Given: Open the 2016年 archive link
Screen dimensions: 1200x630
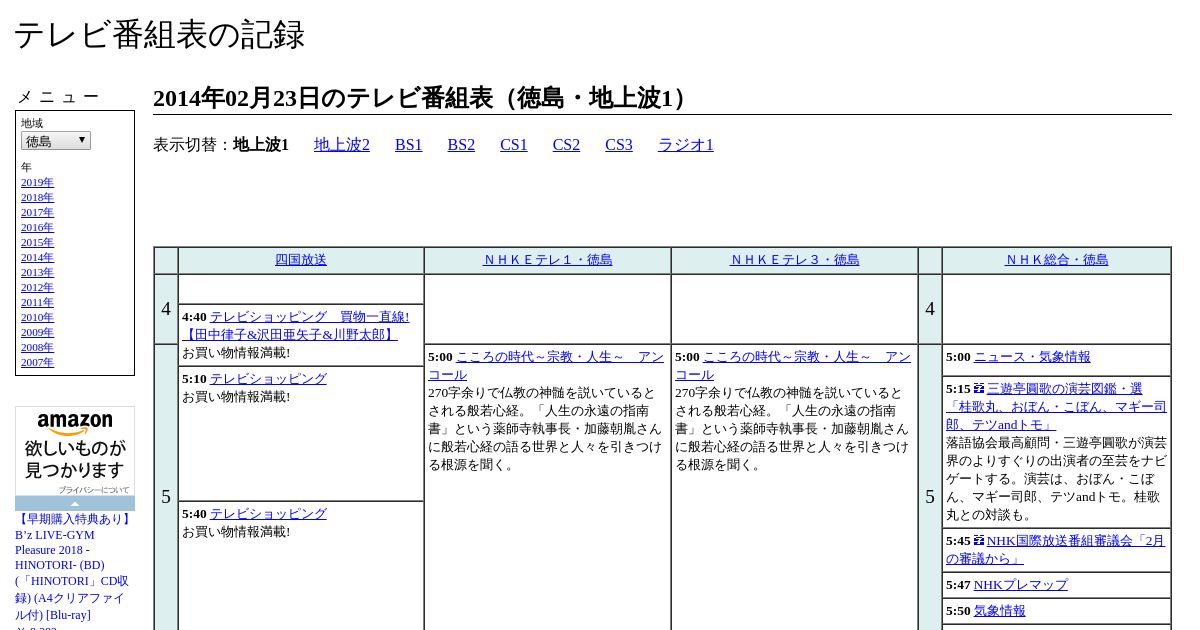Looking at the screenshot, I should pyautogui.click(x=37, y=227).
